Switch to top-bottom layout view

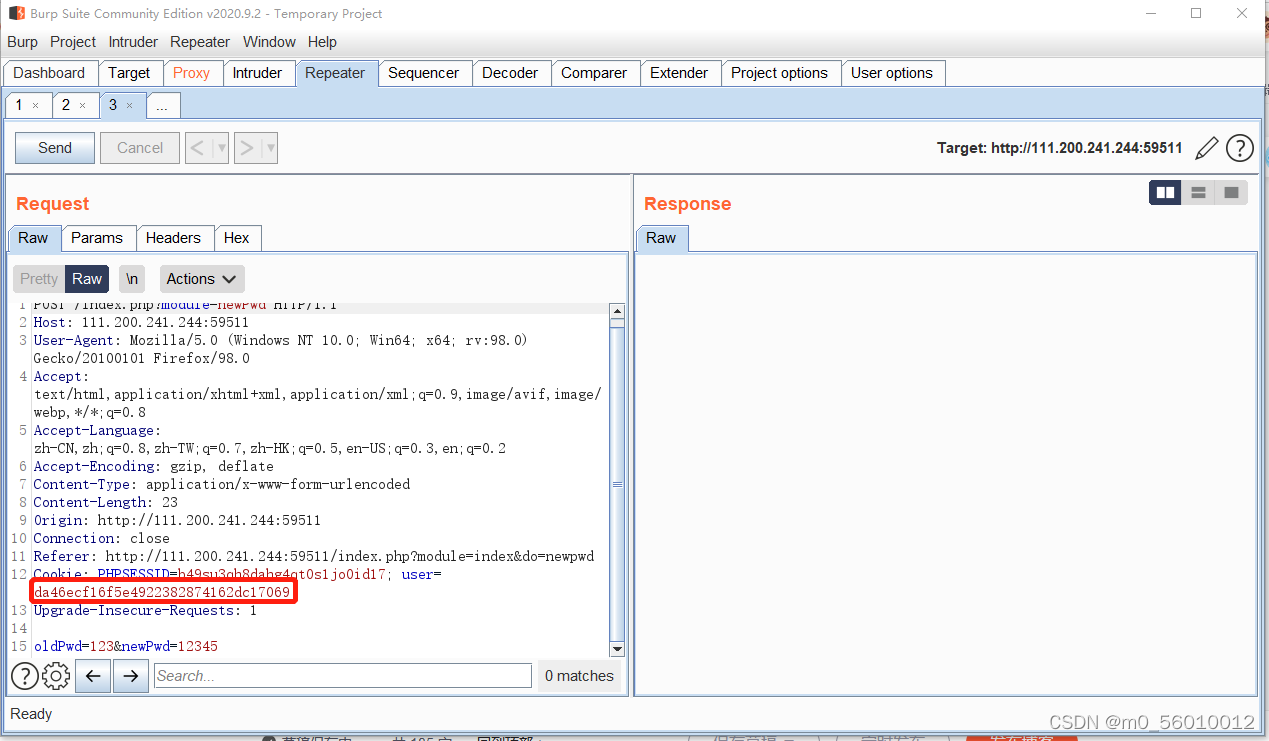coord(1198,192)
